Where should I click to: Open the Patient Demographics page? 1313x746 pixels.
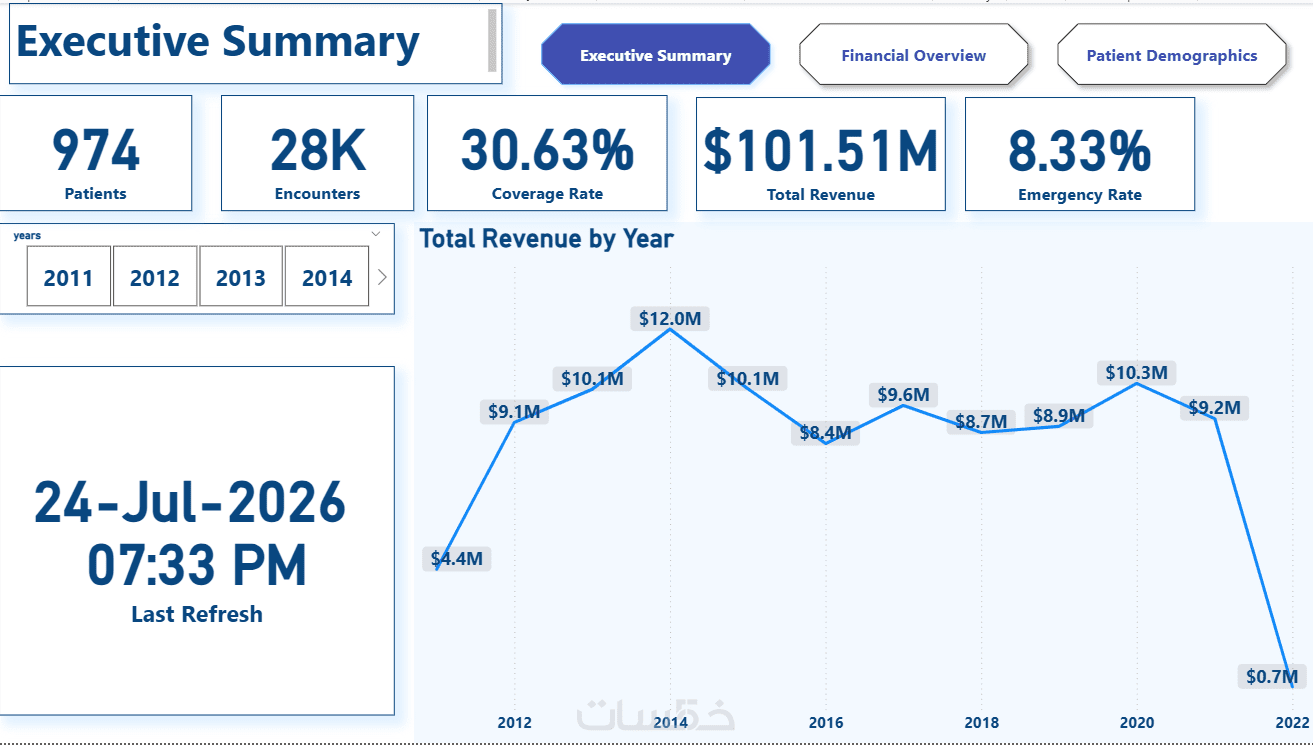[x=1172, y=56]
